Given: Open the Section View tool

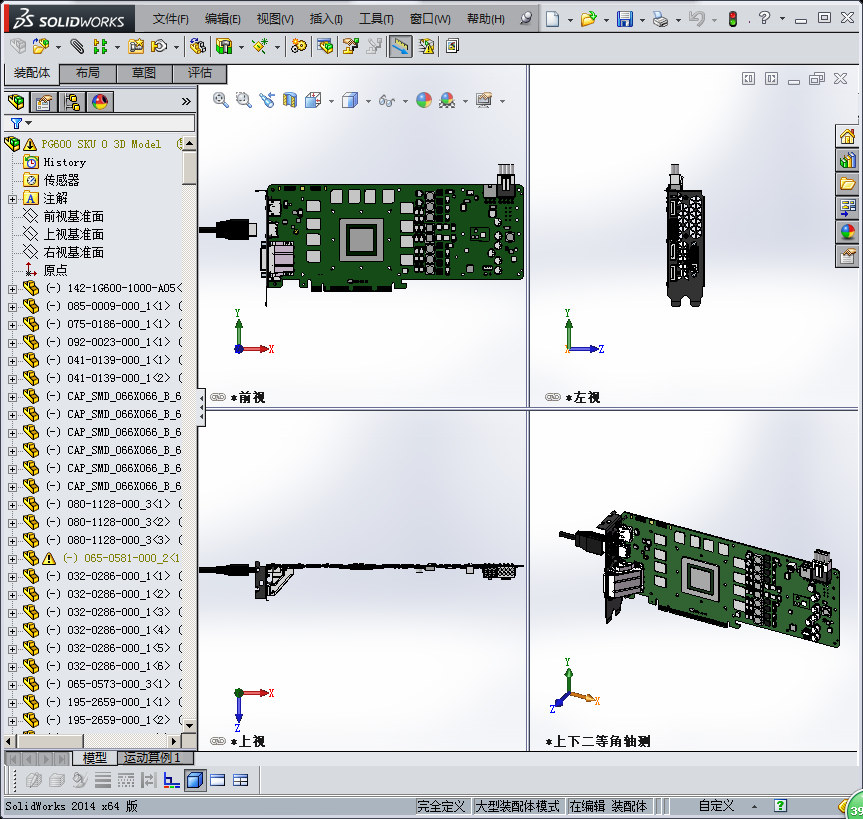Looking at the screenshot, I should click(x=290, y=100).
